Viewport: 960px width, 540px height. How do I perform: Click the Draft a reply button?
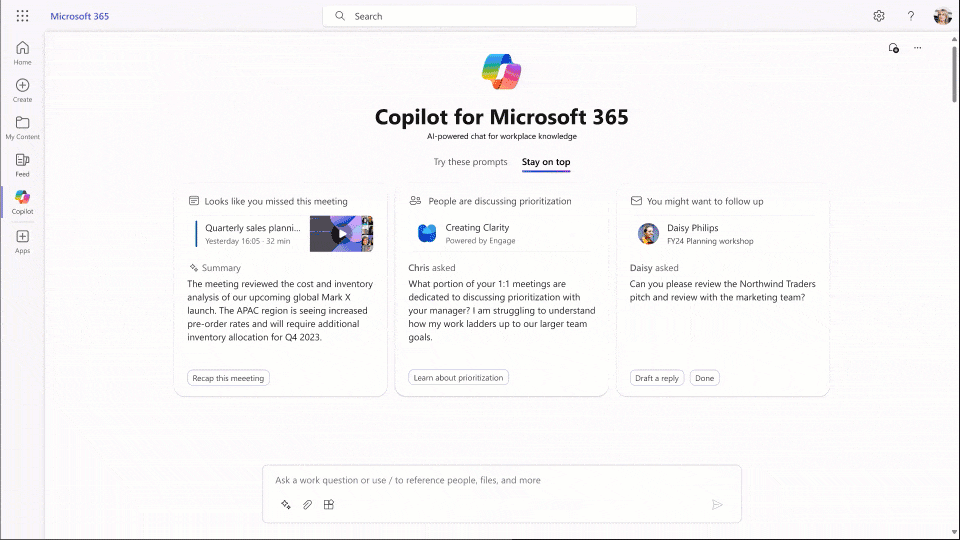pos(657,378)
